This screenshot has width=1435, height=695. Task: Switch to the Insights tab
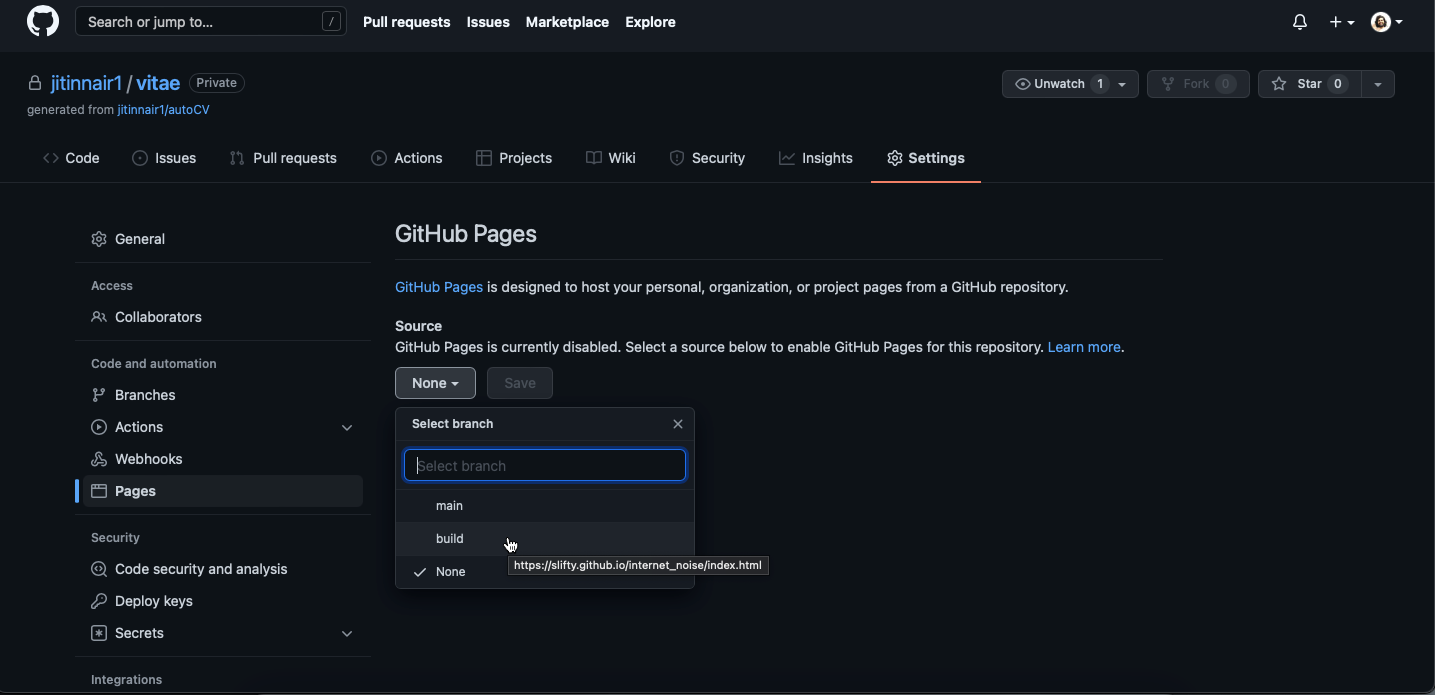[816, 158]
